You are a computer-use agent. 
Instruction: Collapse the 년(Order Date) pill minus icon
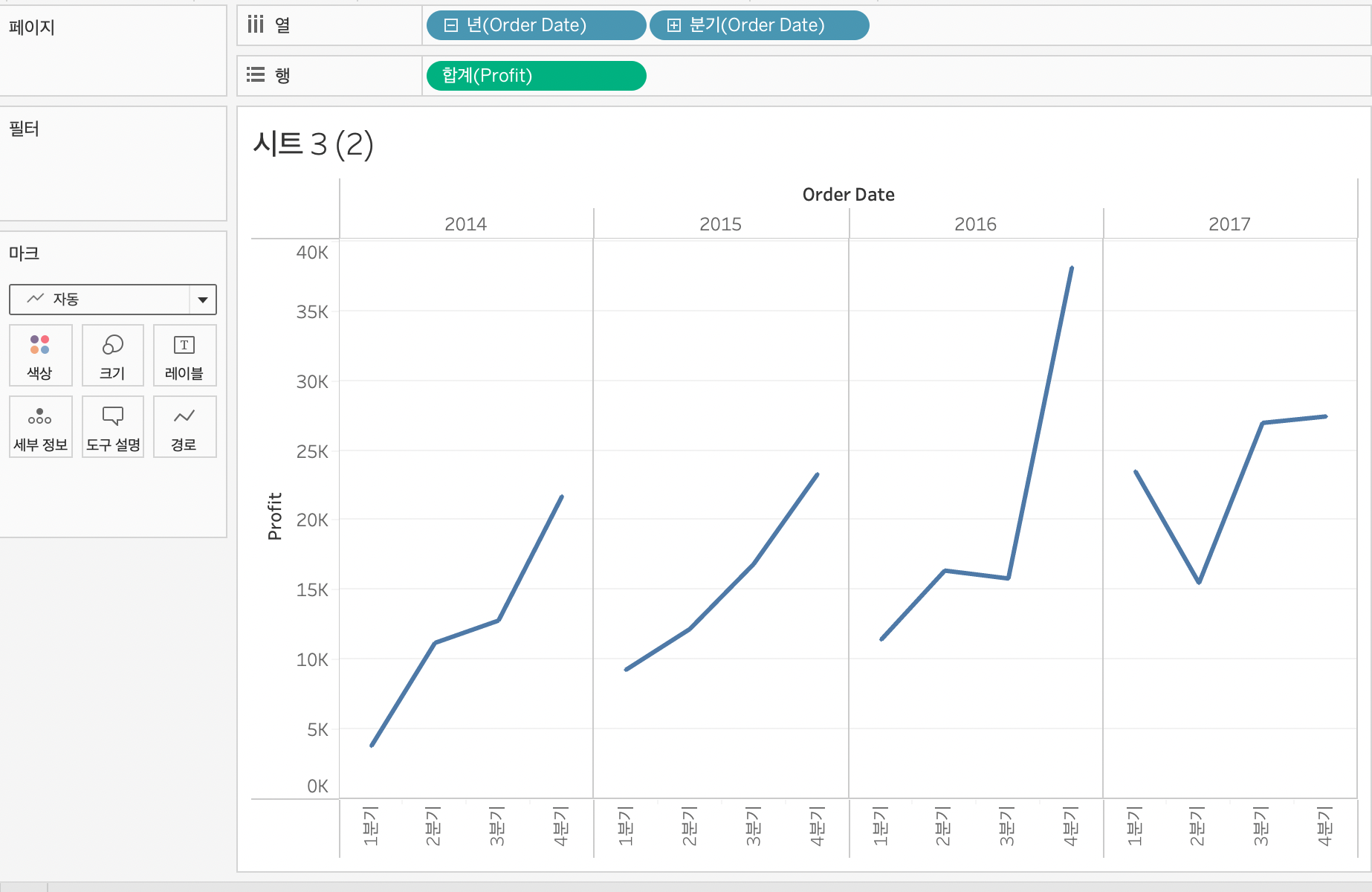(450, 25)
